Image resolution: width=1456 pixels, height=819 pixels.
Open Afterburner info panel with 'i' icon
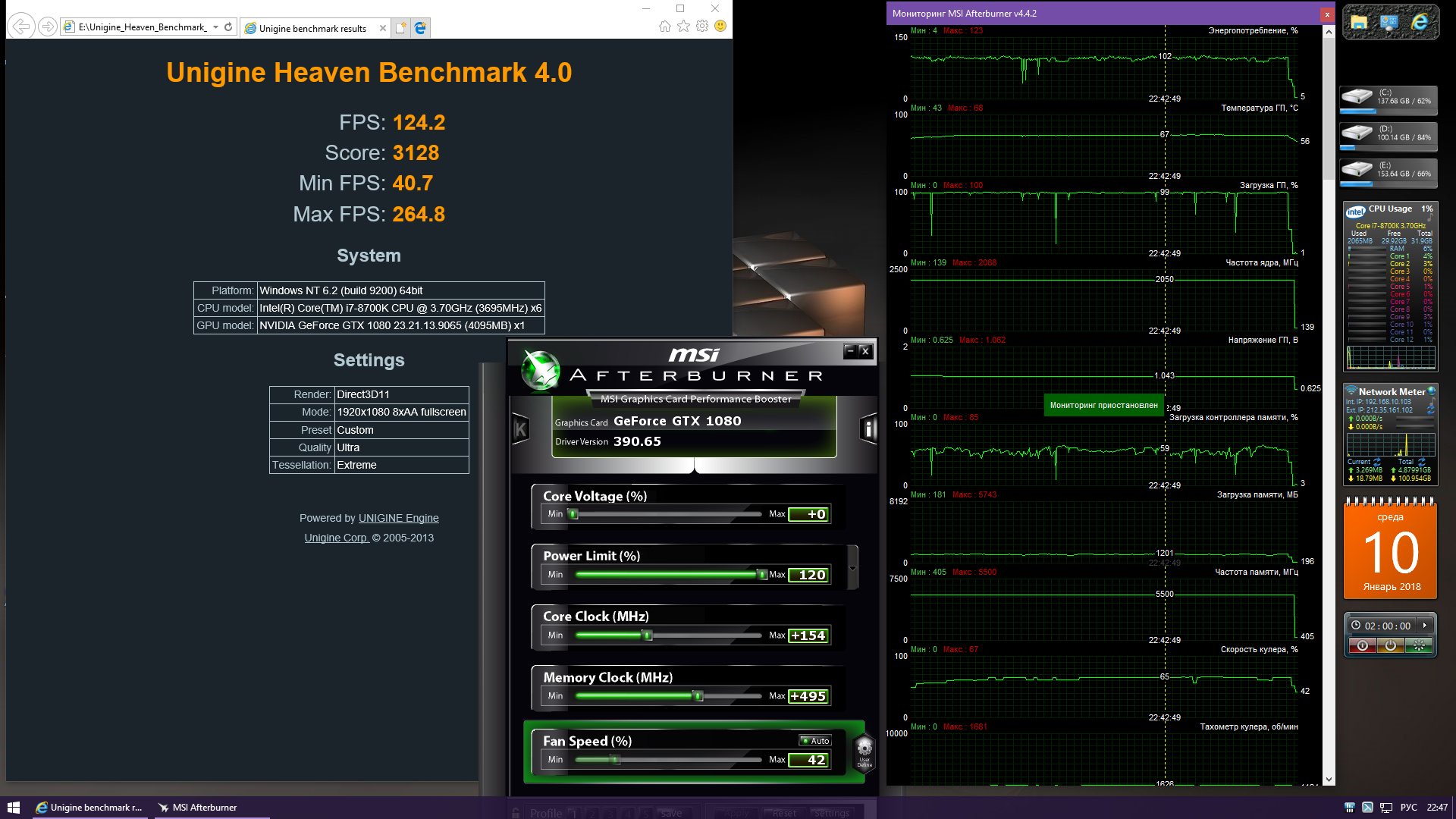869,429
